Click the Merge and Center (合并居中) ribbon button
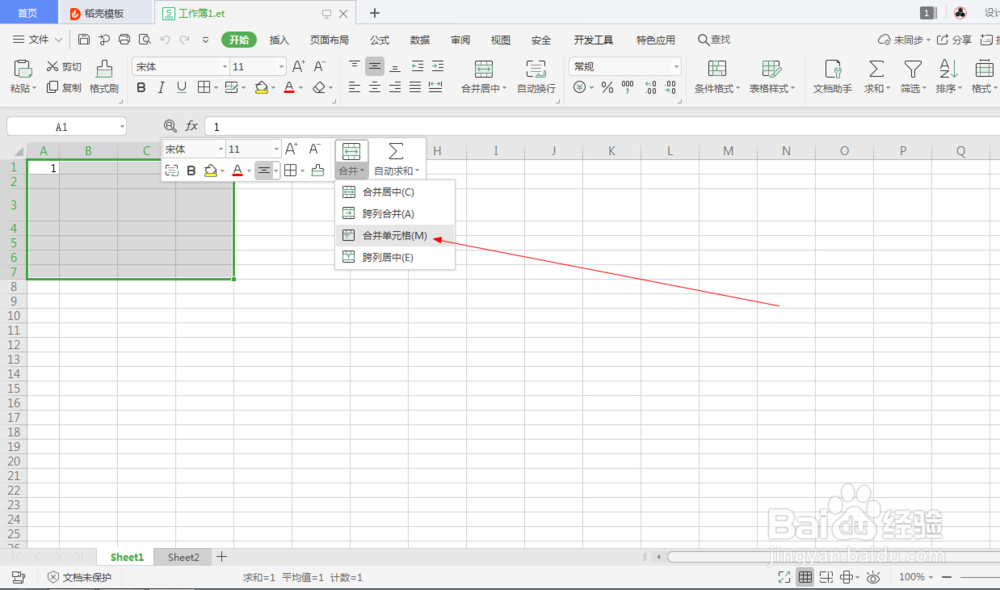The height and width of the screenshot is (590, 1000). (x=483, y=76)
